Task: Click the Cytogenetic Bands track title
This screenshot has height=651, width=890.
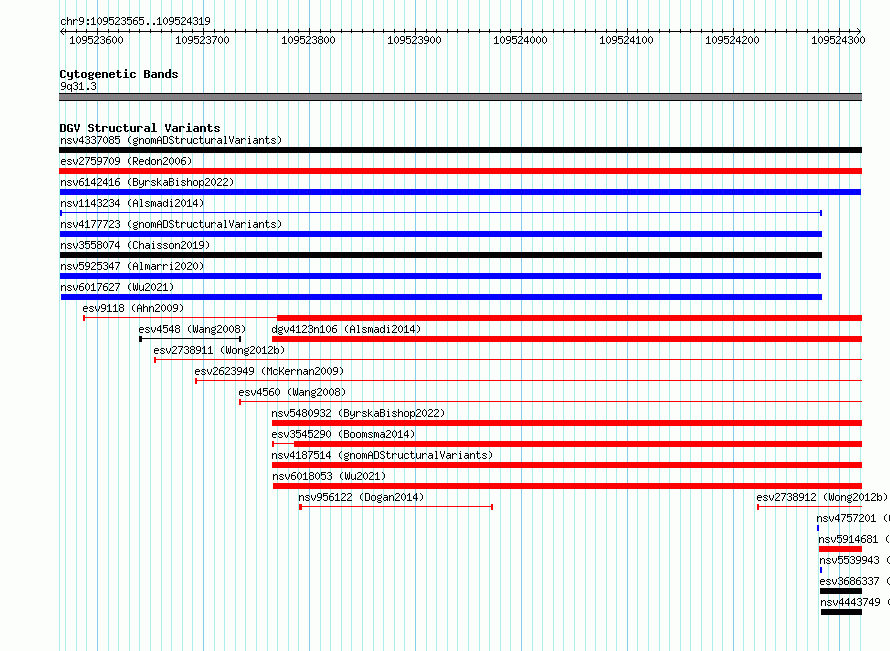Action: 119,74
